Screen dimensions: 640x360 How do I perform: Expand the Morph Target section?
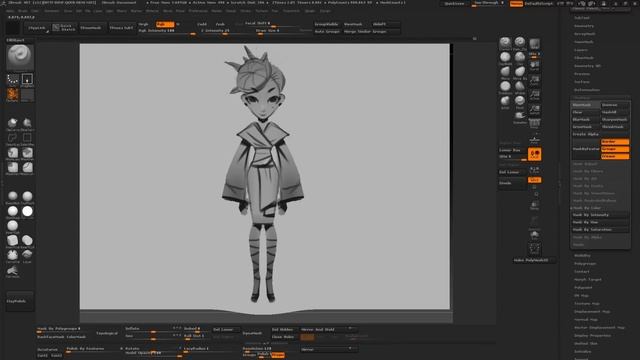tap(588, 280)
